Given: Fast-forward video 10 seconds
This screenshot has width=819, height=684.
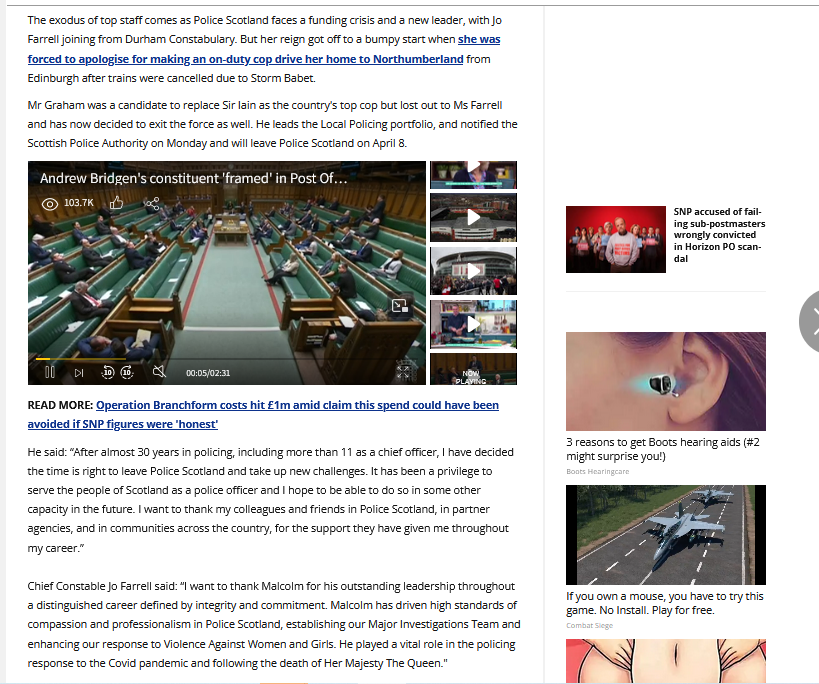Looking at the screenshot, I should coord(127,372).
